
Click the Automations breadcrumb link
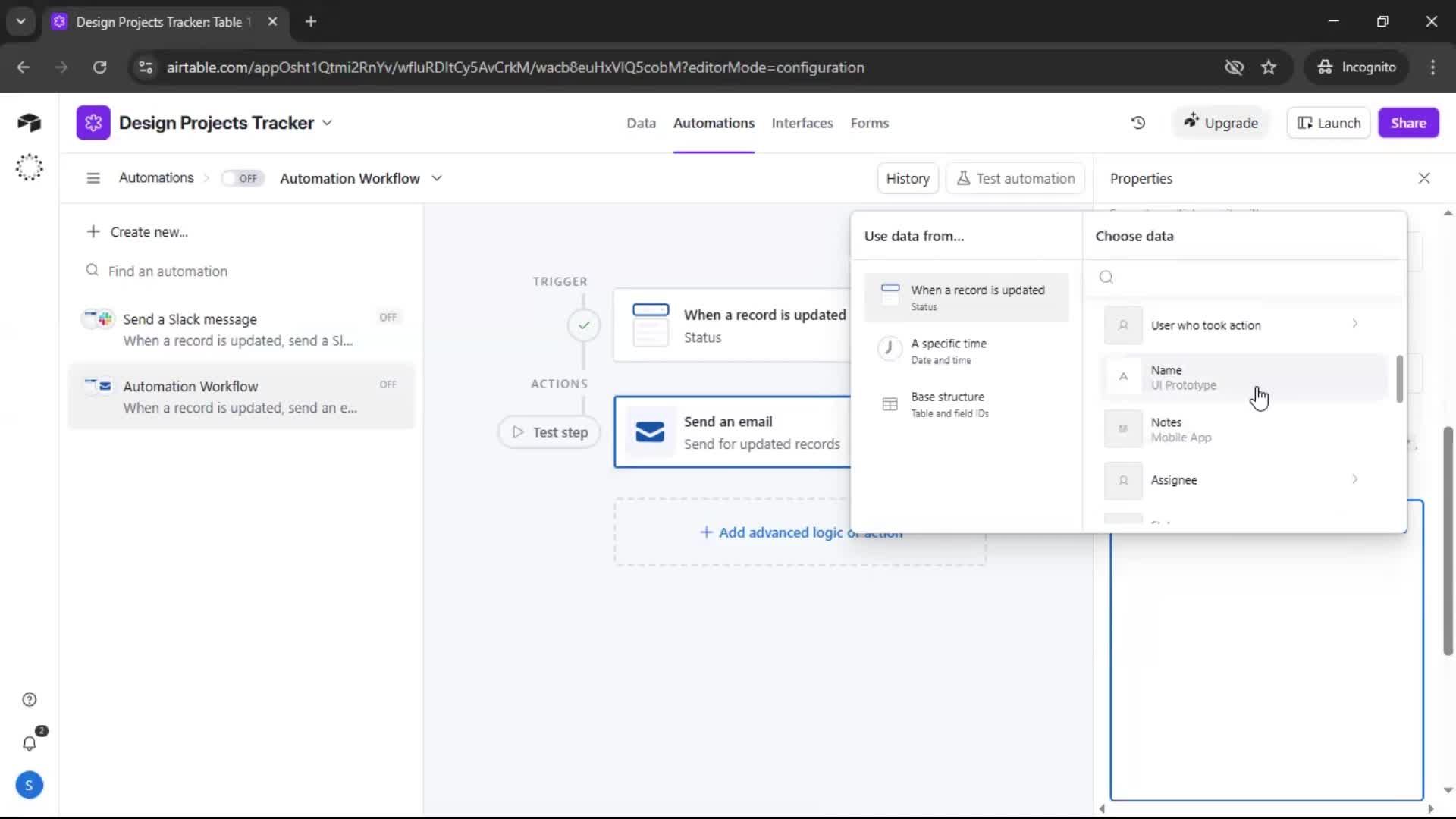[x=156, y=177]
